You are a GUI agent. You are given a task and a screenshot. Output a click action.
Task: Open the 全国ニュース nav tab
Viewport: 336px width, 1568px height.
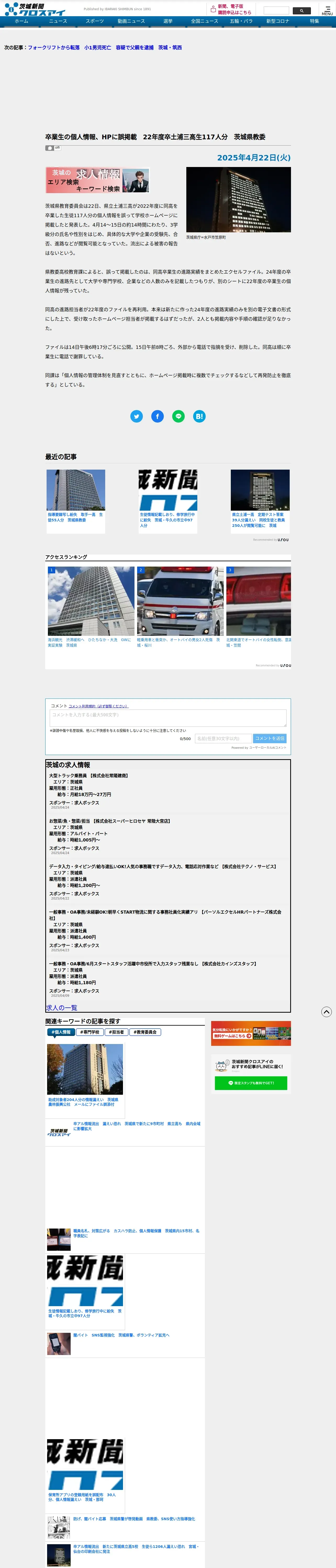tap(204, 21)
